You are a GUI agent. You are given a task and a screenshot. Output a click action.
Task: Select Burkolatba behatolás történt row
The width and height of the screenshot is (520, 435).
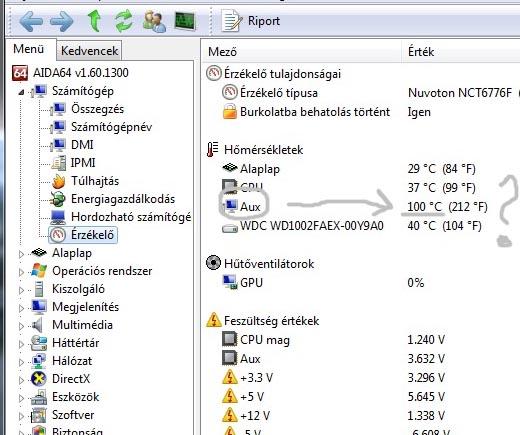coord(315,112)
